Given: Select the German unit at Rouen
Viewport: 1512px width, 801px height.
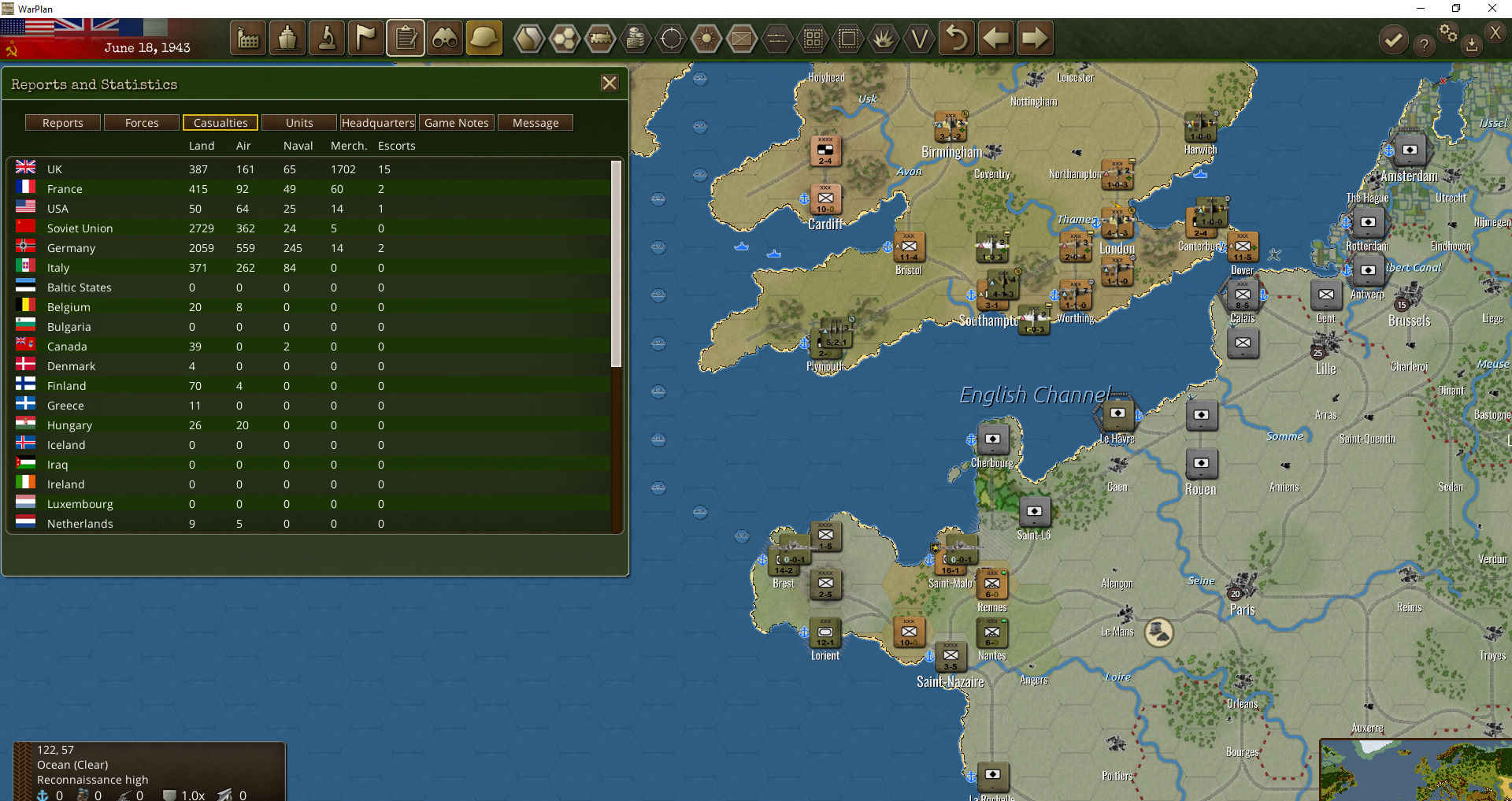Looking at the screenshot, I should [x=1201, y=463].
